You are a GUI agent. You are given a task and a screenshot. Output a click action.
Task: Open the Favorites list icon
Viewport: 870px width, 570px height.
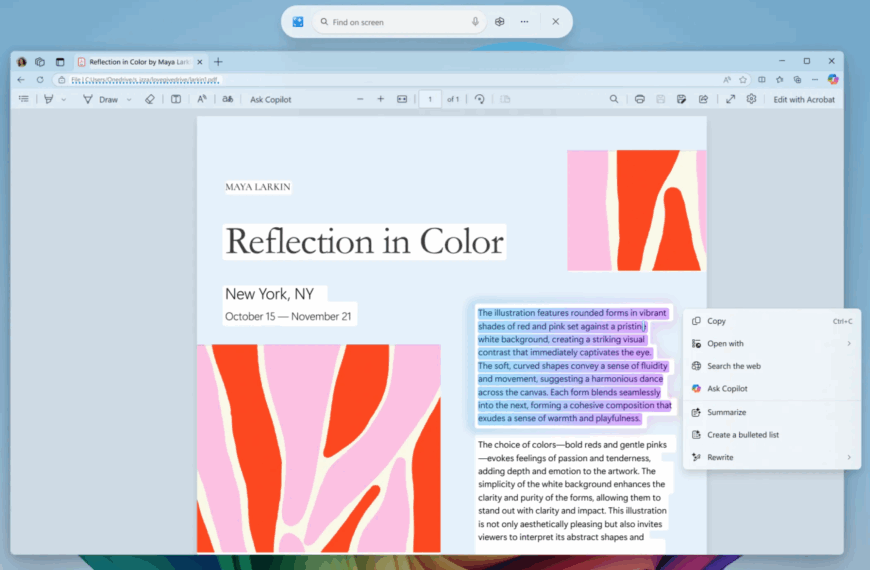(x=780, y=80)
